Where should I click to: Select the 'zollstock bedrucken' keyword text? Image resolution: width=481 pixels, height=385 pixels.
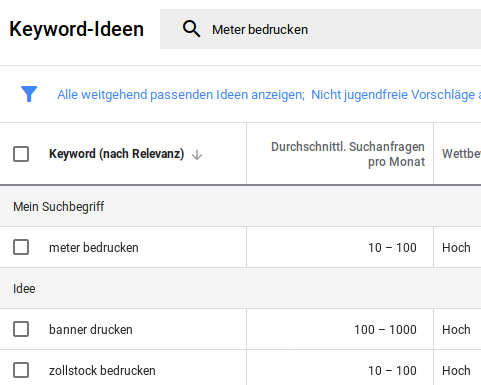[x=102, y=371]
